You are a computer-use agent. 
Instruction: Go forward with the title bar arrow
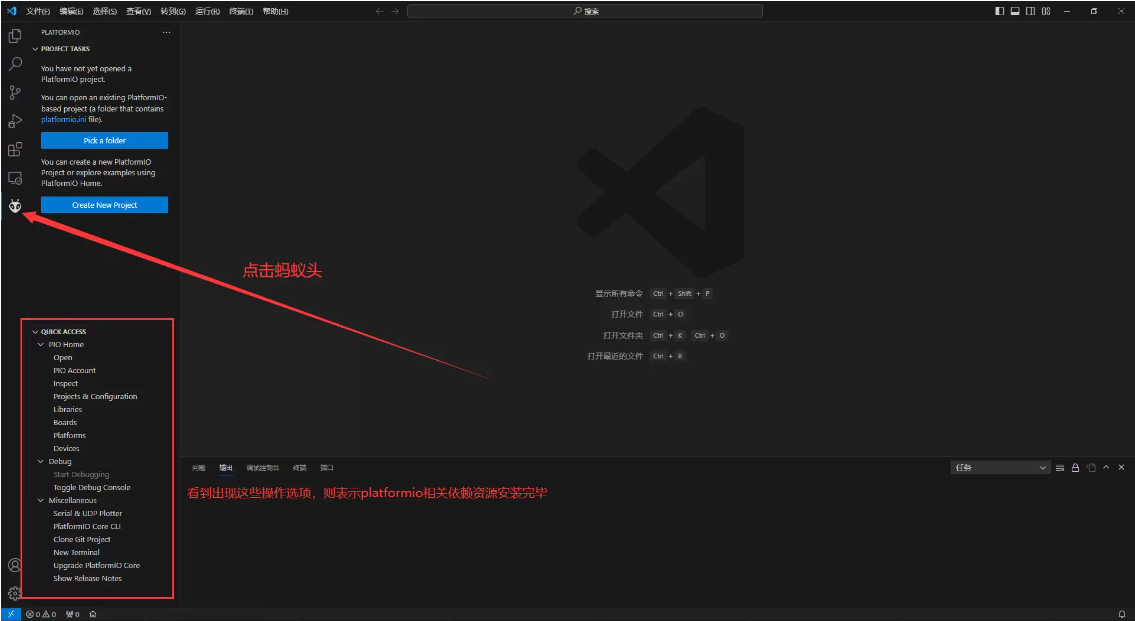395,11
